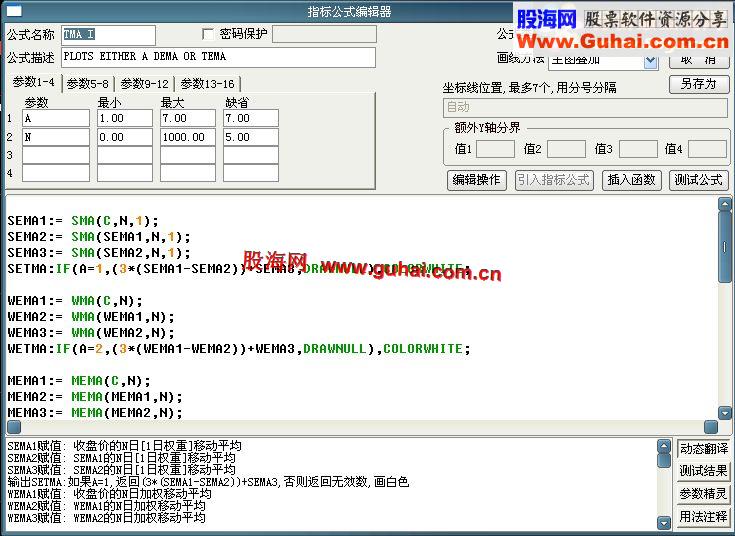Click the line WEMA2:= WMA(WEMA1,N);
The image size is (735, 536).
pos(91,317)
